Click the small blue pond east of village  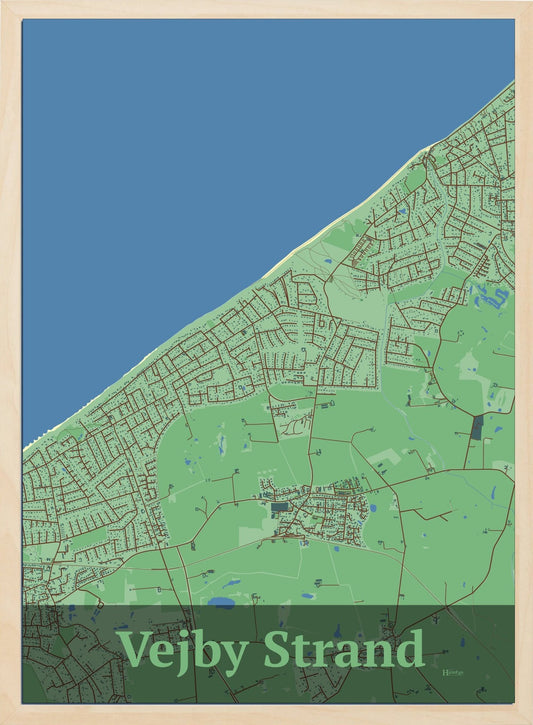pyautogui.click(x=373, y=508)
